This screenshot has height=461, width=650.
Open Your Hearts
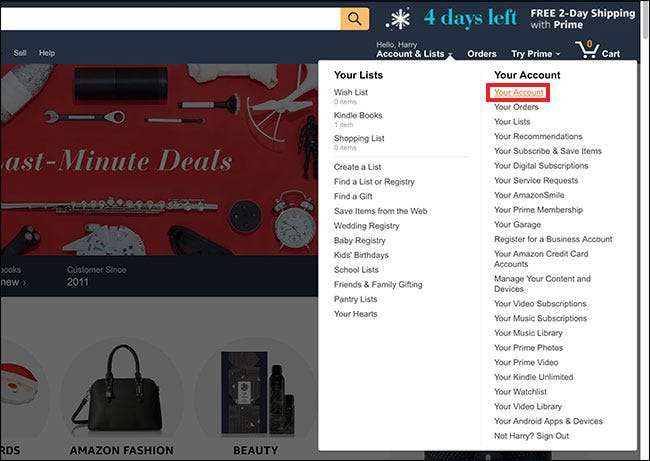point(356,314)
